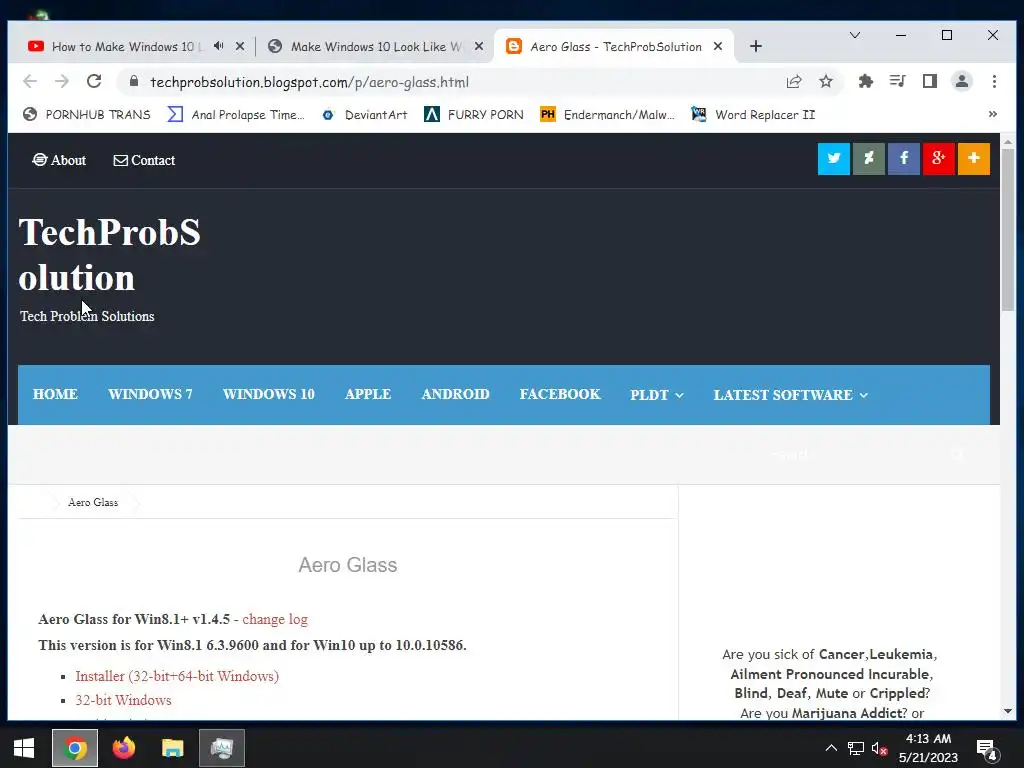This screenshot has width=1024, height=768.
Task: Bookmark this page with the star icon
Action: tap(826, 82)
